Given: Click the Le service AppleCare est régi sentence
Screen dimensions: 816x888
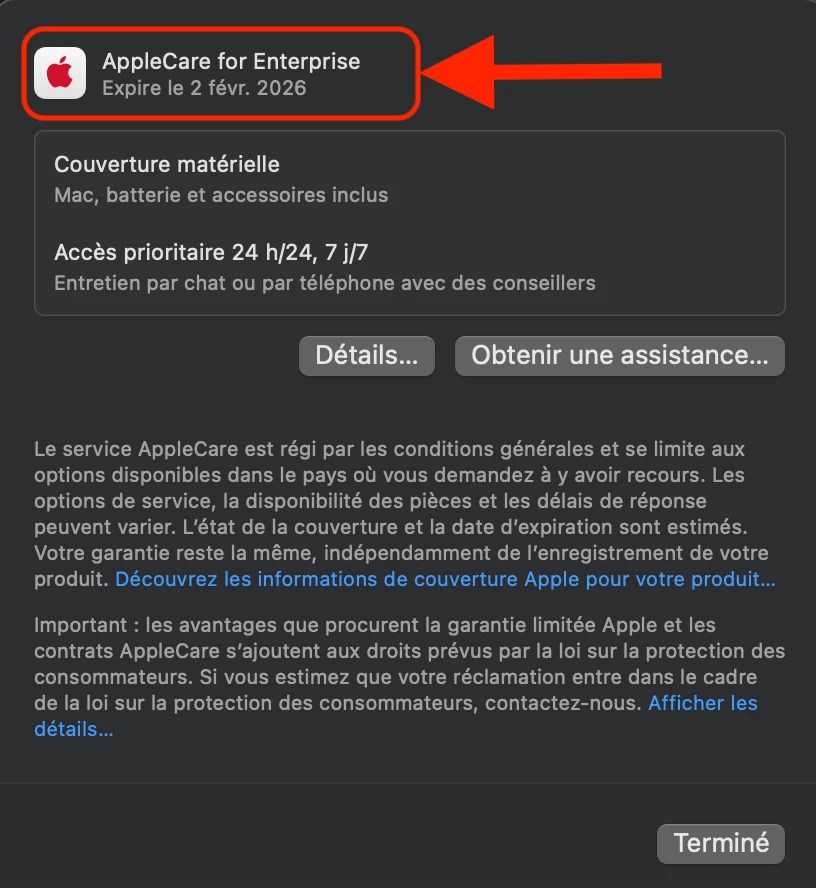Looking at the screenshot, I should click(x=389, y=462).
